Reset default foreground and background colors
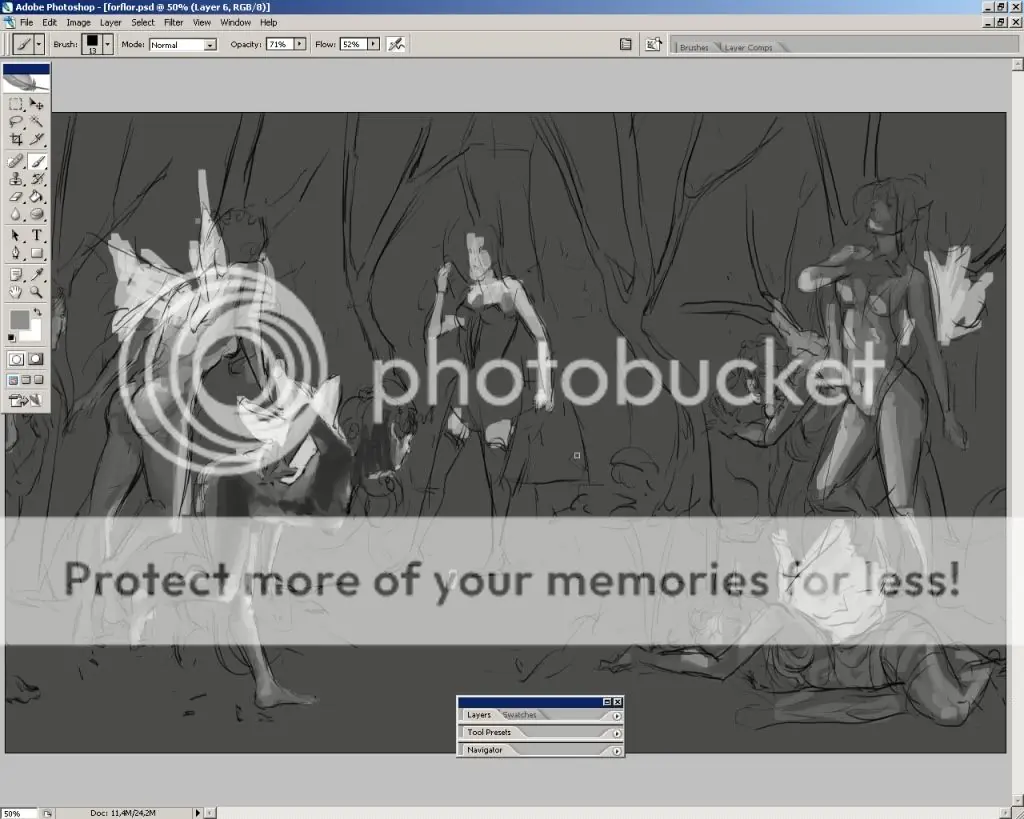Image resolution: width=1024 pixels, height=819 pixels. 12,338
